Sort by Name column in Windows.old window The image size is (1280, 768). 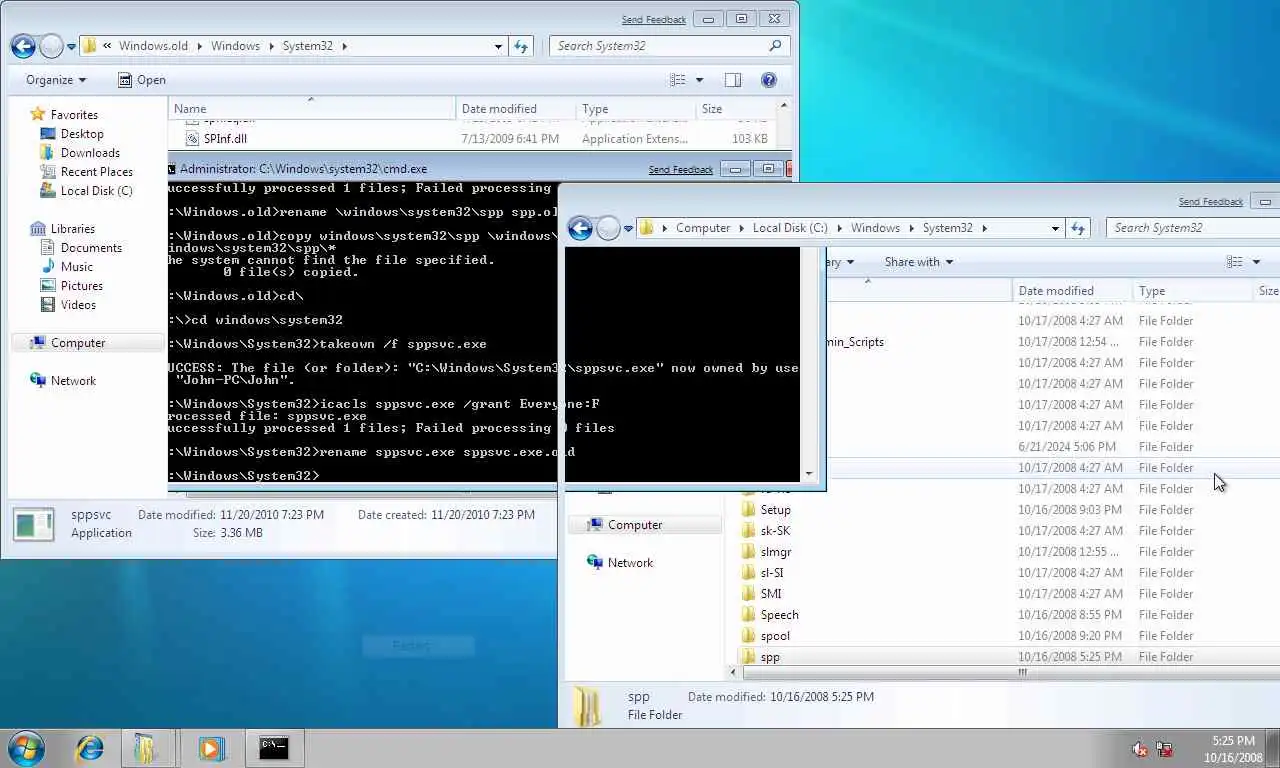click(x=312, y=109)
